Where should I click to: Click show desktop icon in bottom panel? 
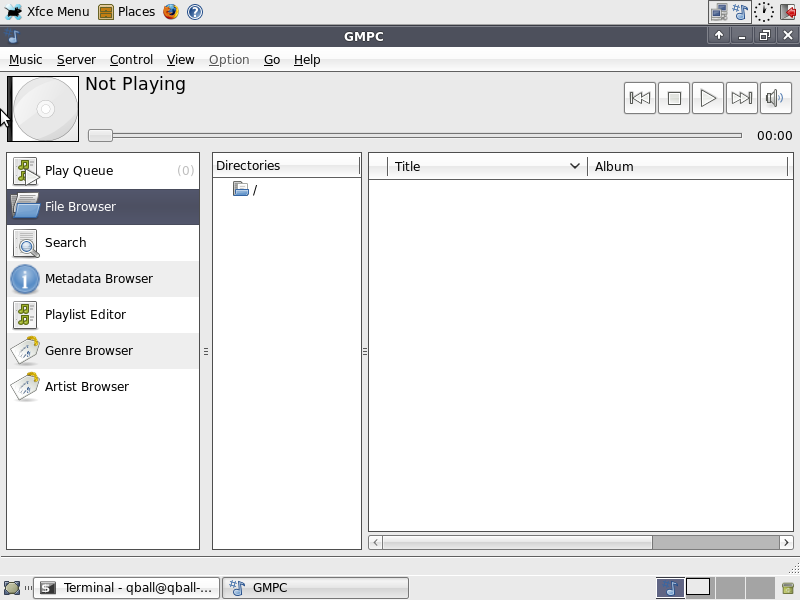pyautogui.click(x=12, y=588)
